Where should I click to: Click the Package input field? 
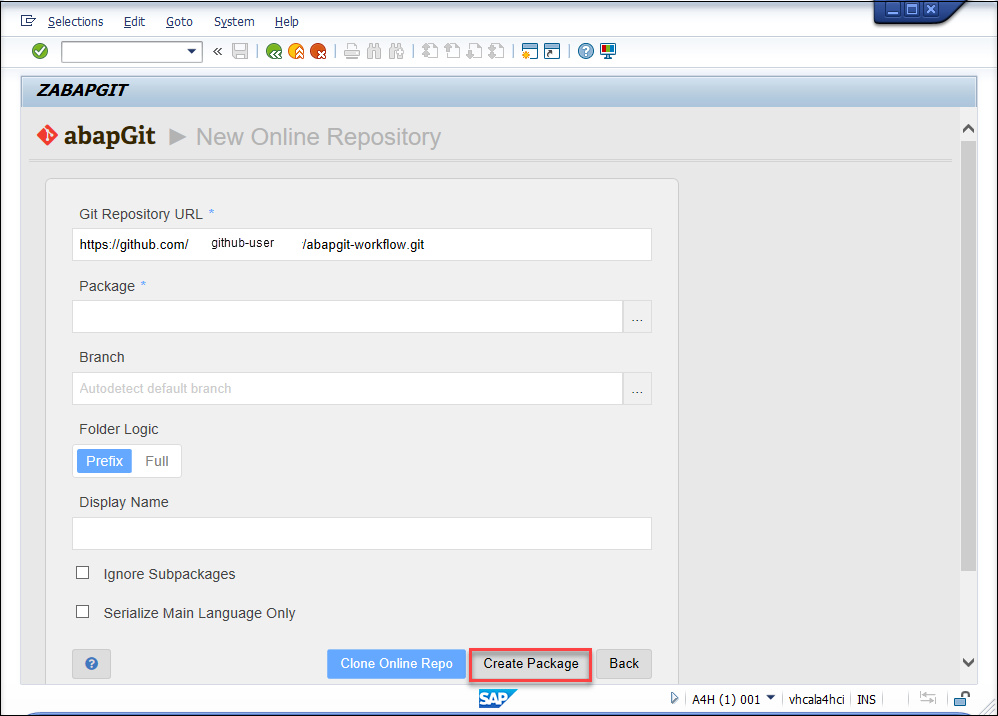click(x=348, y=316)
